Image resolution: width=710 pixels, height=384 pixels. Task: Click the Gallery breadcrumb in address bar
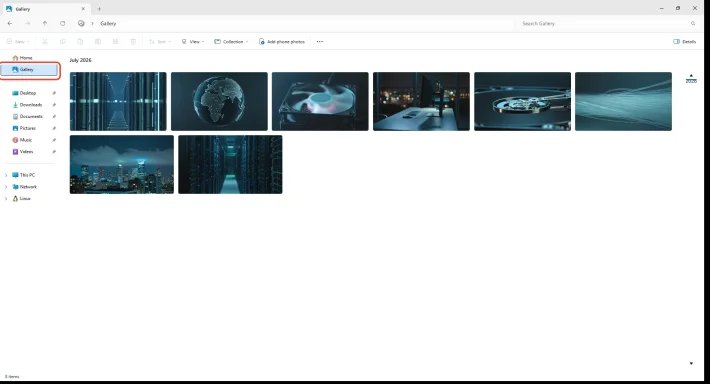(x=108, y=24)
